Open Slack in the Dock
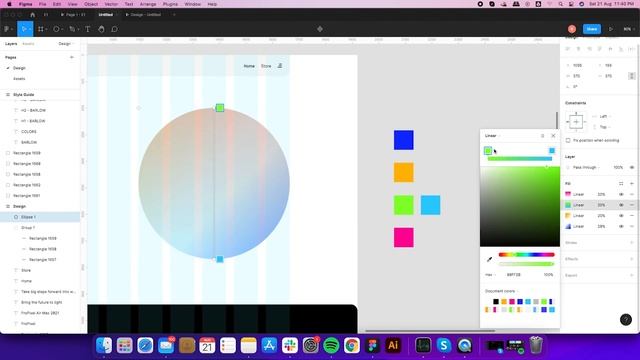This screenshot has width=640, height=360. [290, 345]
